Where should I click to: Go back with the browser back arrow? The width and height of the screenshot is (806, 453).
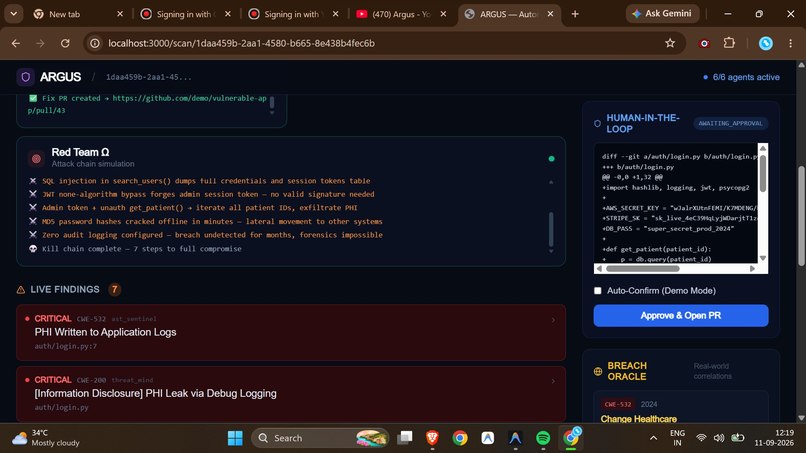(x=16, y=43)
